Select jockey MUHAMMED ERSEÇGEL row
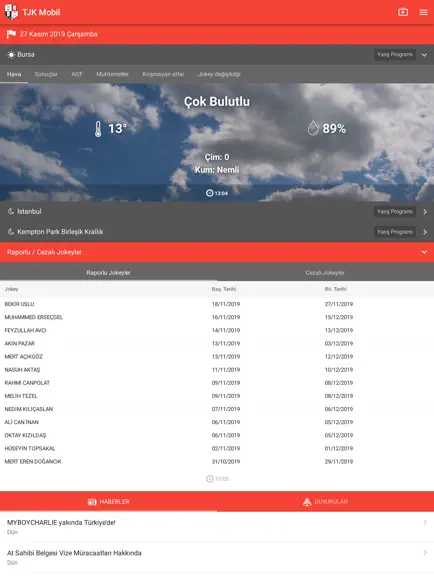434x579 pixels. pyautogui.click(x=217, y=317)
